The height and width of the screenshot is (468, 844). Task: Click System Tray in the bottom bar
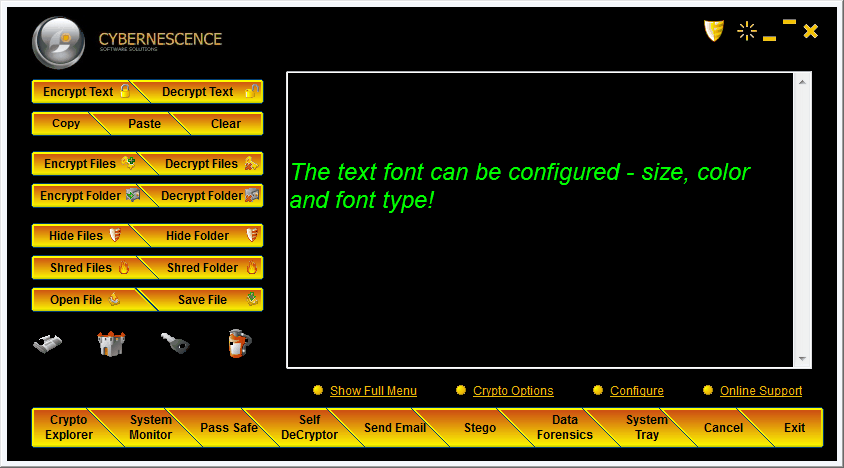pyautogui.click(x=646, y=428)
